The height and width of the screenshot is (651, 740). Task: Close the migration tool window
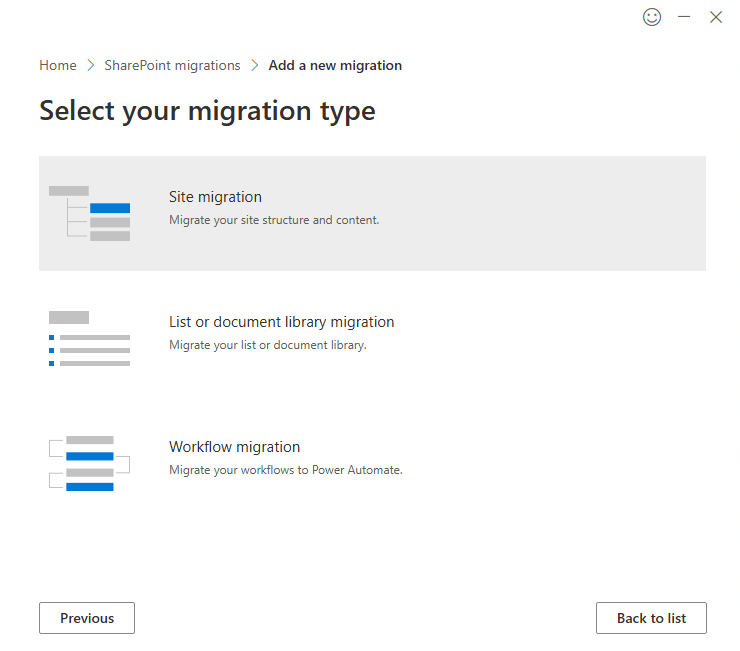[x=716, y=17]
